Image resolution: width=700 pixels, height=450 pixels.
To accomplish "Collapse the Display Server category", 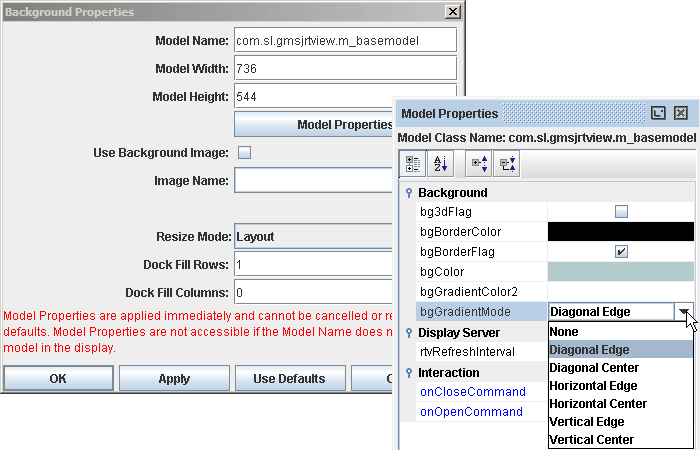I will tap(409, 333).
